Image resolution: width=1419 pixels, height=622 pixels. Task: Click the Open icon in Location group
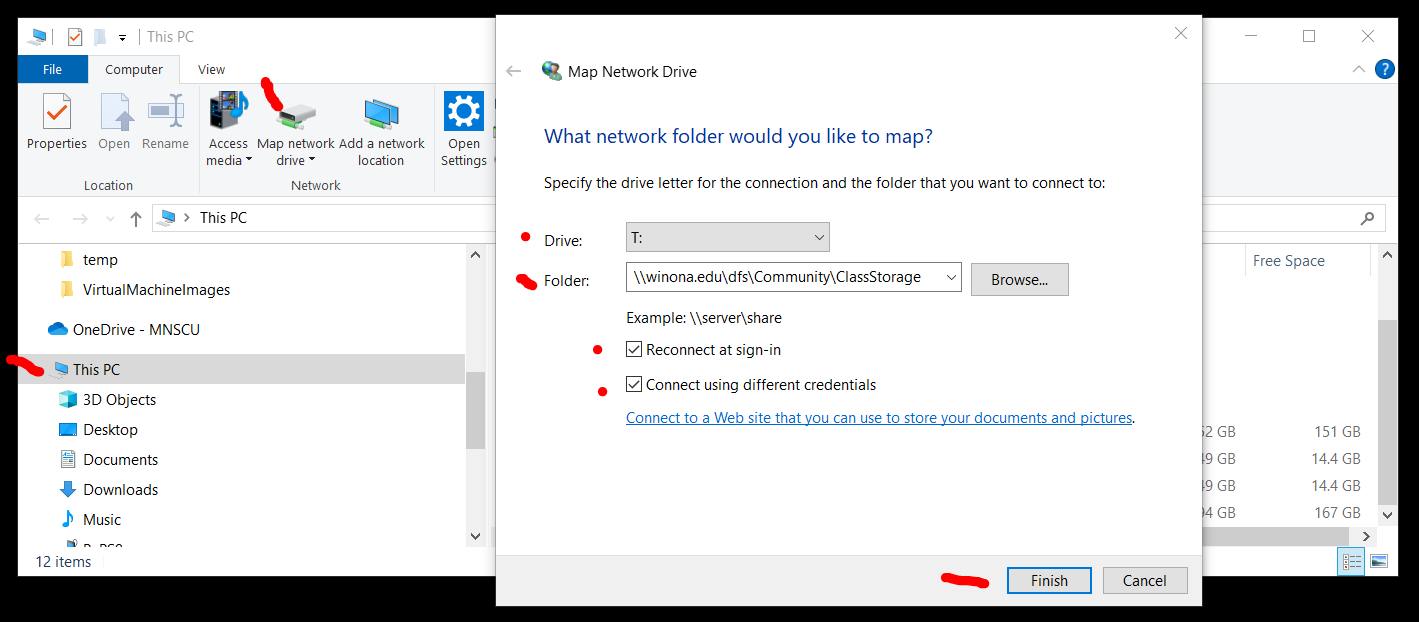[x=114, y=112]
